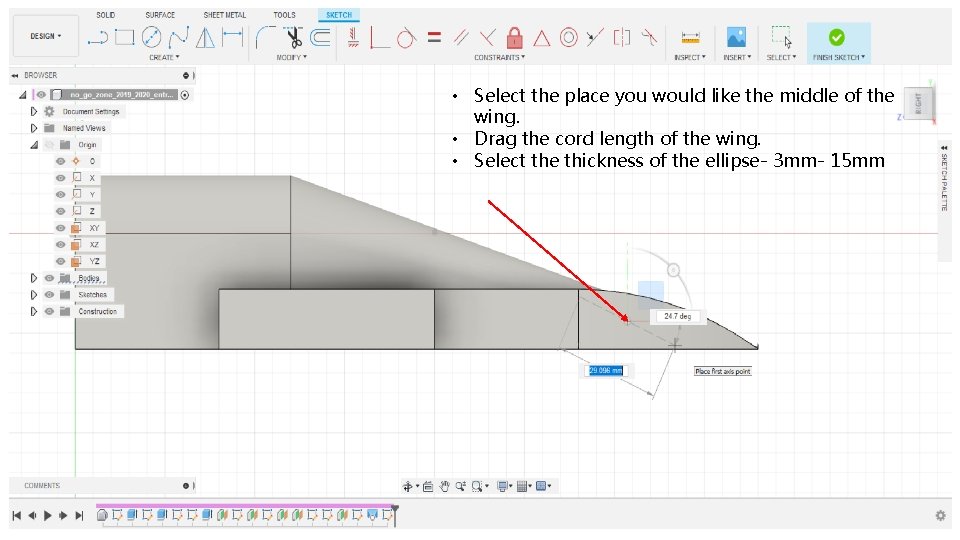
Task: Toggle visibility of the Bodies folder
Action: coord(50,278)
